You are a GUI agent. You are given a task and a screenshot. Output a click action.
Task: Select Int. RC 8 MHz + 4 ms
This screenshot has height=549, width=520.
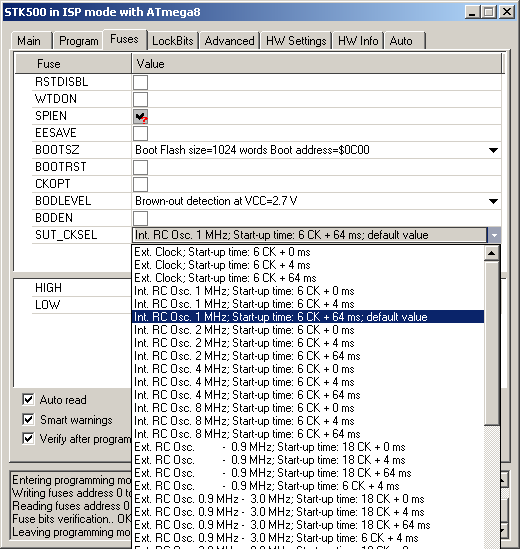pyautogui.click(x=308, y=421)
